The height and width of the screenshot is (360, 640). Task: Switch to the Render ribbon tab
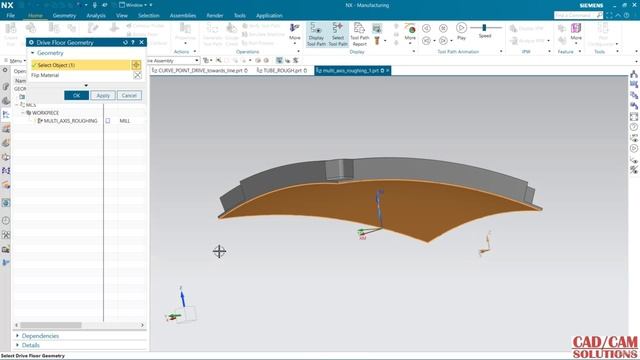coord(215,16)
